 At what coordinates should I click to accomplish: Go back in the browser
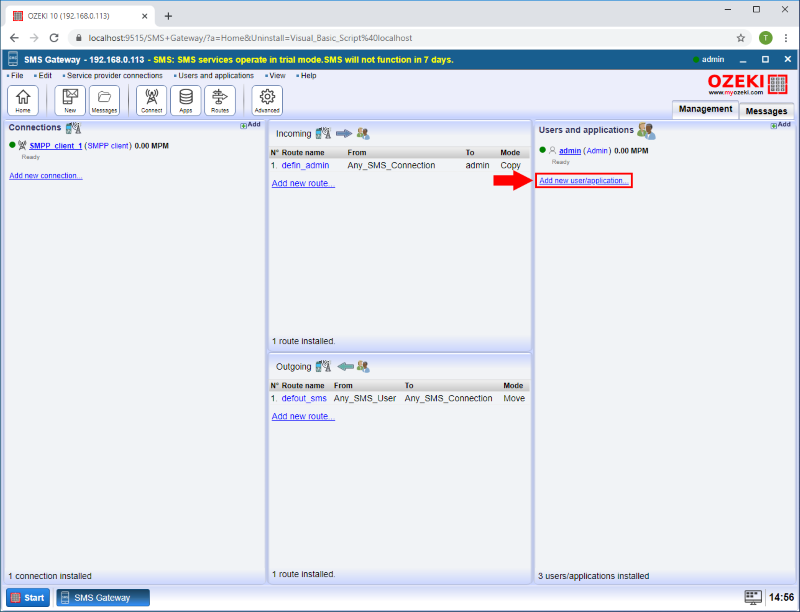tap(14, 38)
